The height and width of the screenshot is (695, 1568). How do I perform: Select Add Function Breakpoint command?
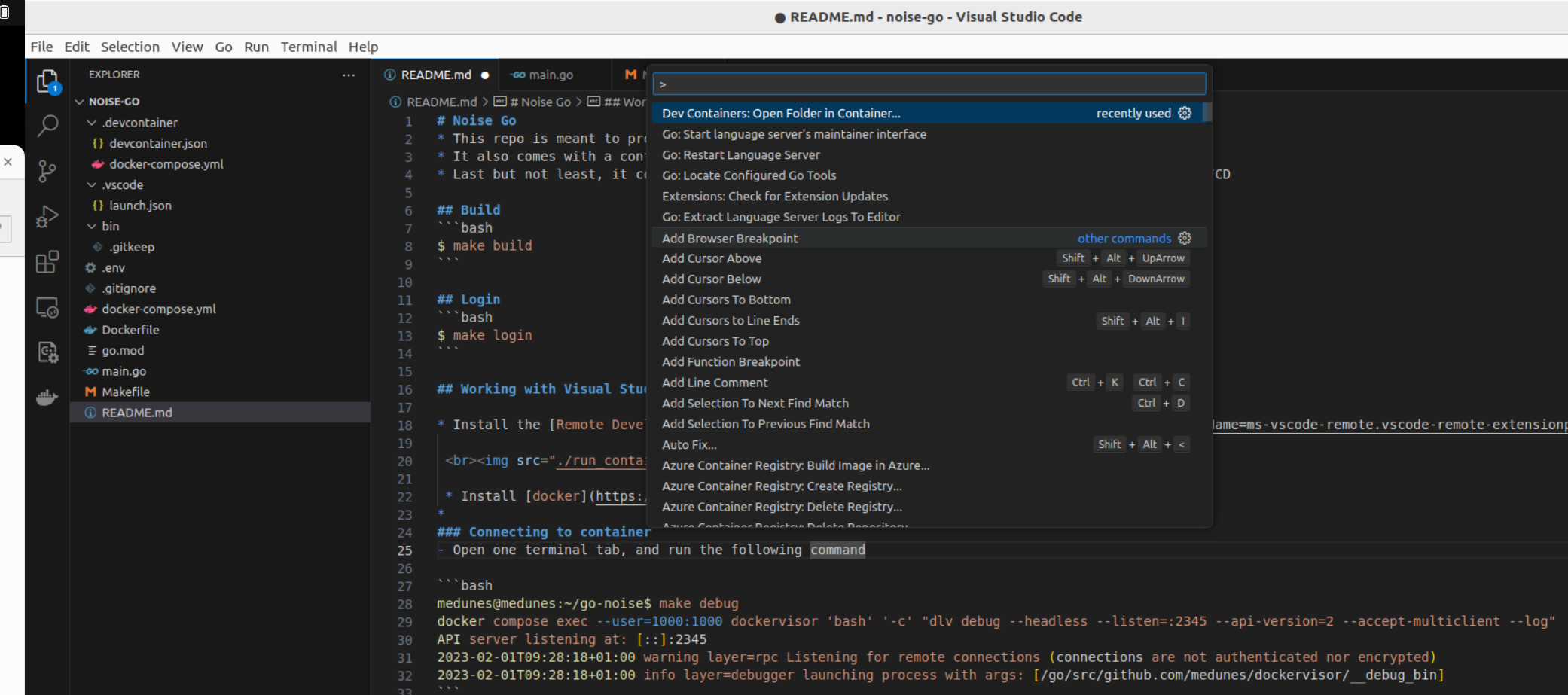pos(929,362)
